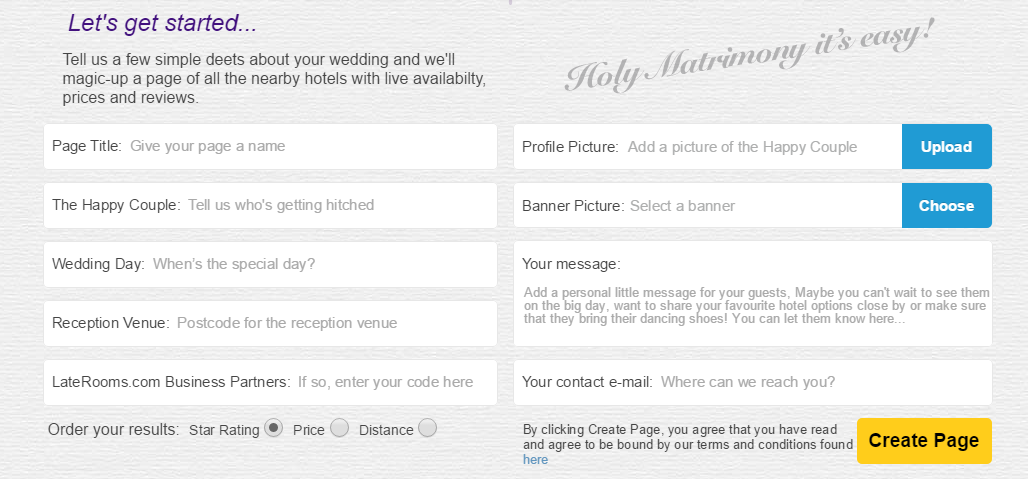Click the Profile Picture text field
Screen dimensions: 1028x479
[708, 147]
